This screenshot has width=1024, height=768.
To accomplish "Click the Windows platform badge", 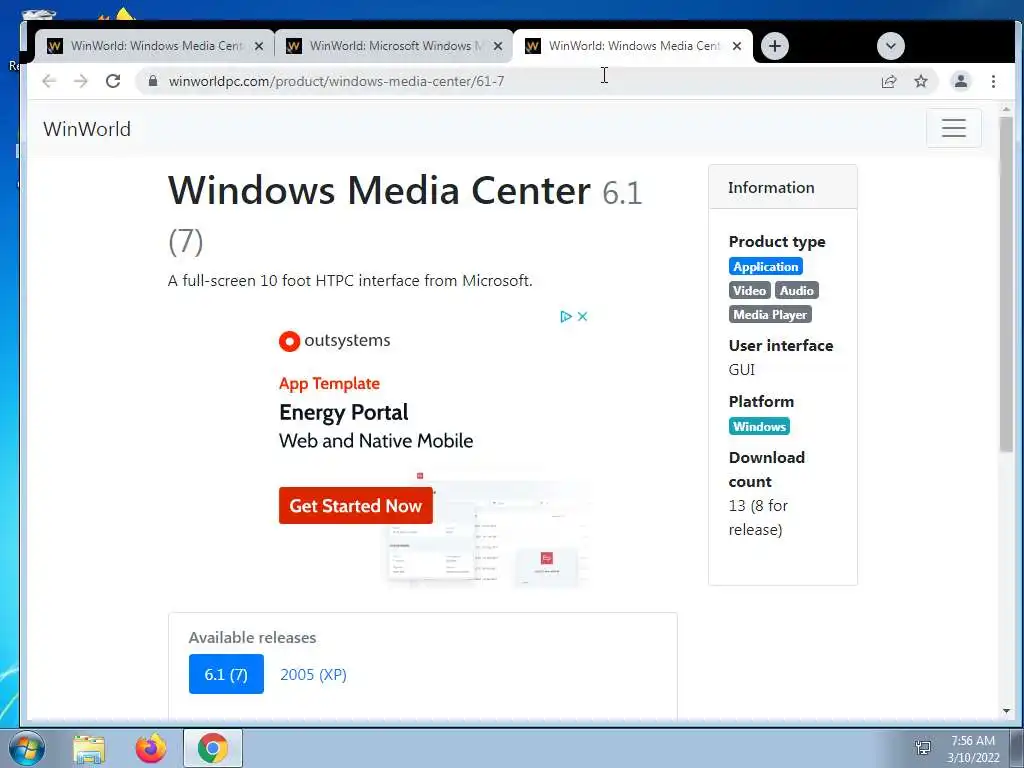I will click(759, 426).
